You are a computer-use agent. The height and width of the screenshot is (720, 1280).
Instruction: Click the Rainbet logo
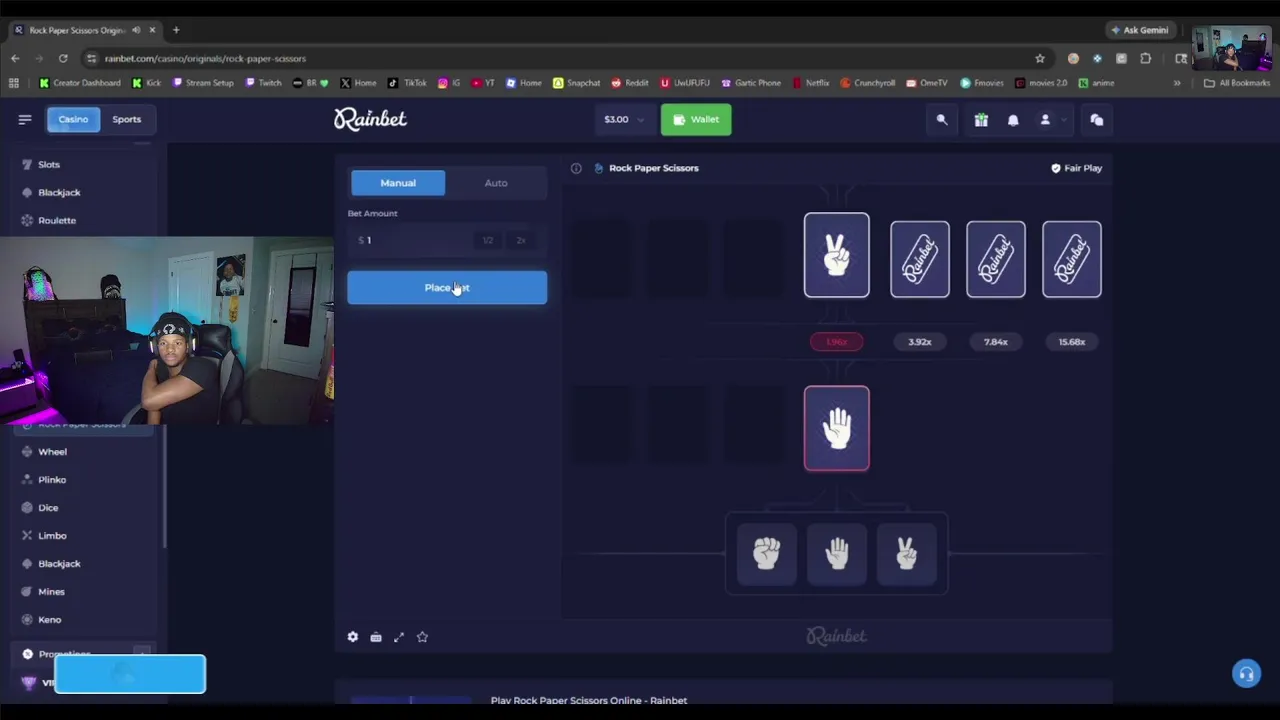coord(370,119)
